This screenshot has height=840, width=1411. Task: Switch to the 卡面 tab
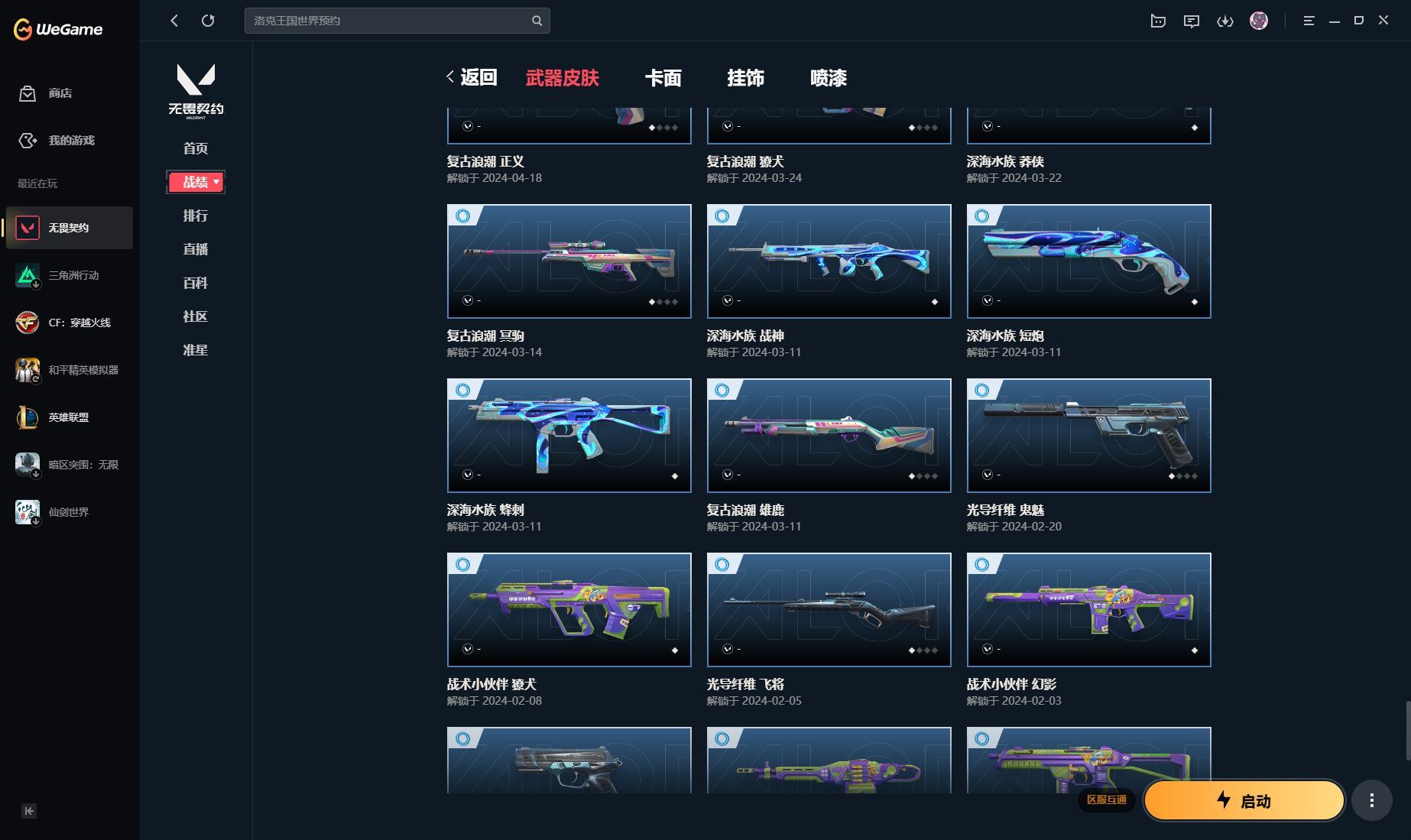pos(664,78)
